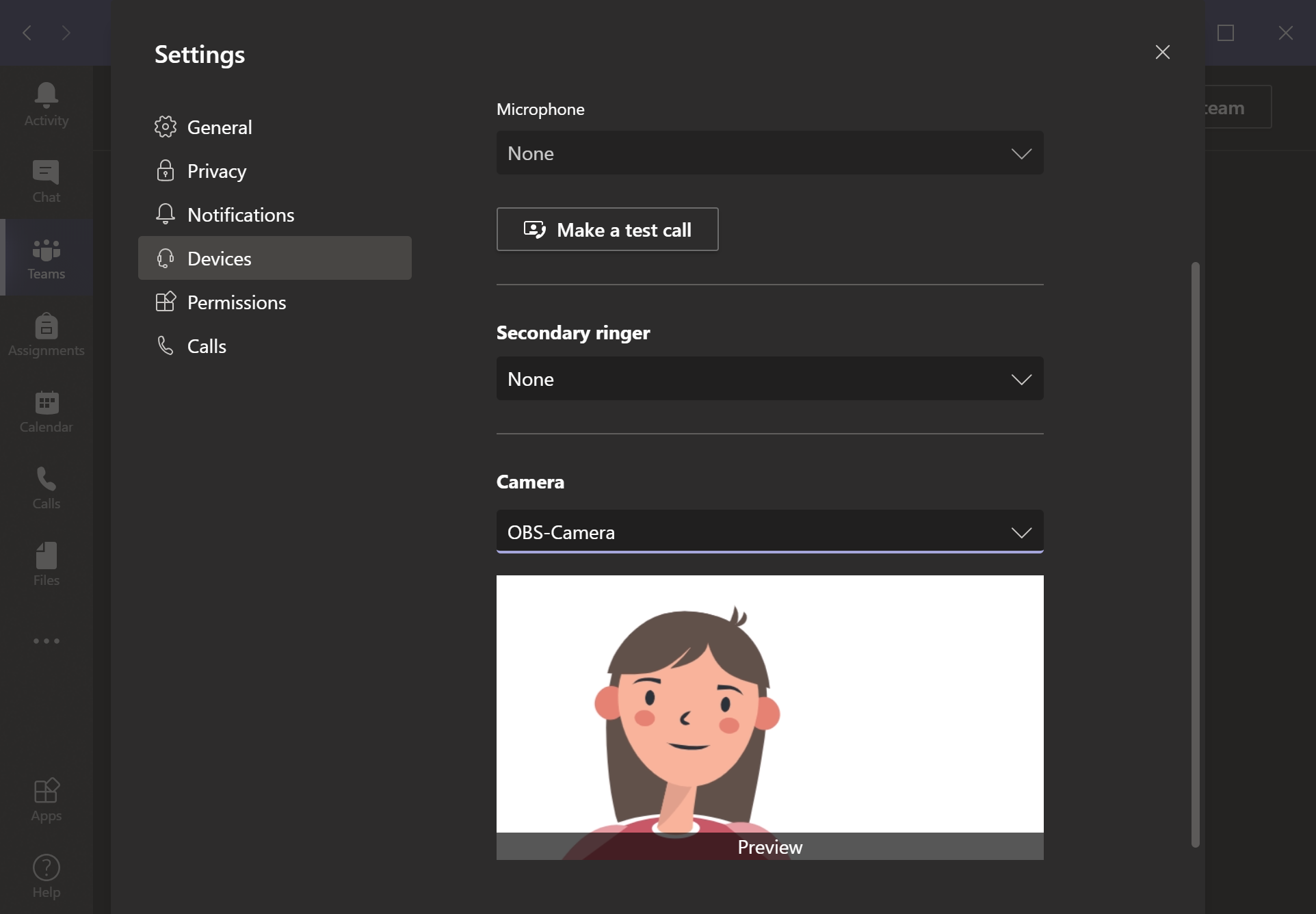Switch to General settings tab
The width and height of the screenshot is (1316, 914).
[220, 127]
